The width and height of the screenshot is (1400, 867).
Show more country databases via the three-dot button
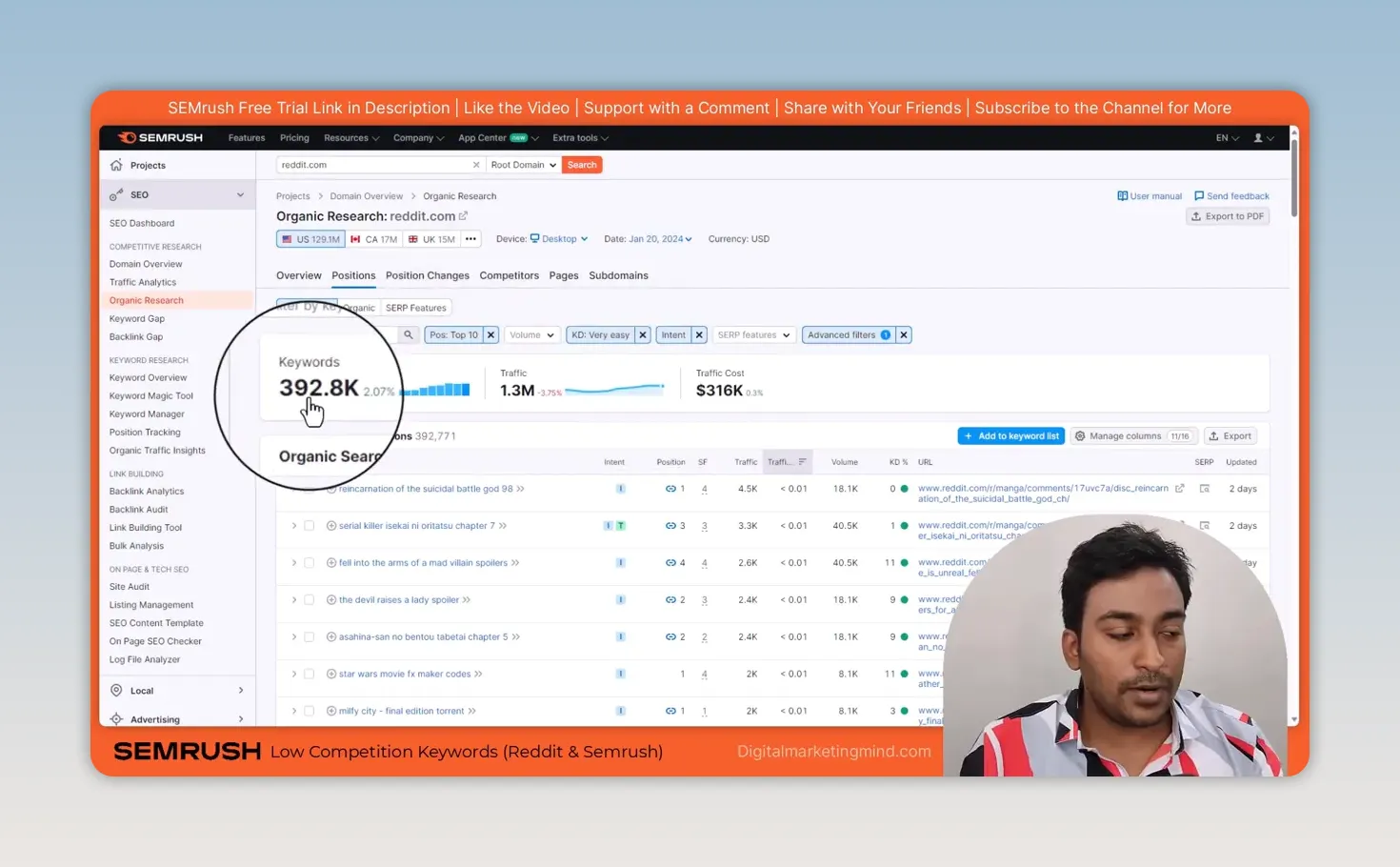pos(470,239)
